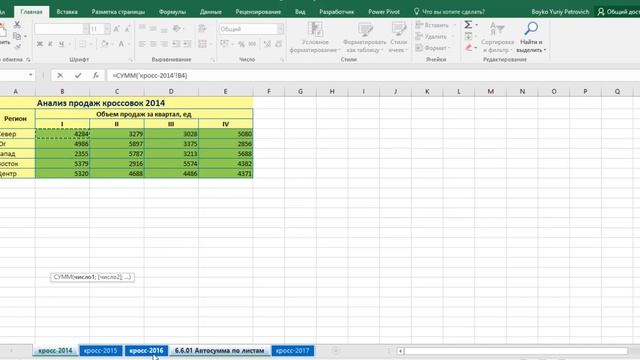Open Найти и выделить menu
Image resolution: width=640 pixels, height=360 pixels.
531,38
